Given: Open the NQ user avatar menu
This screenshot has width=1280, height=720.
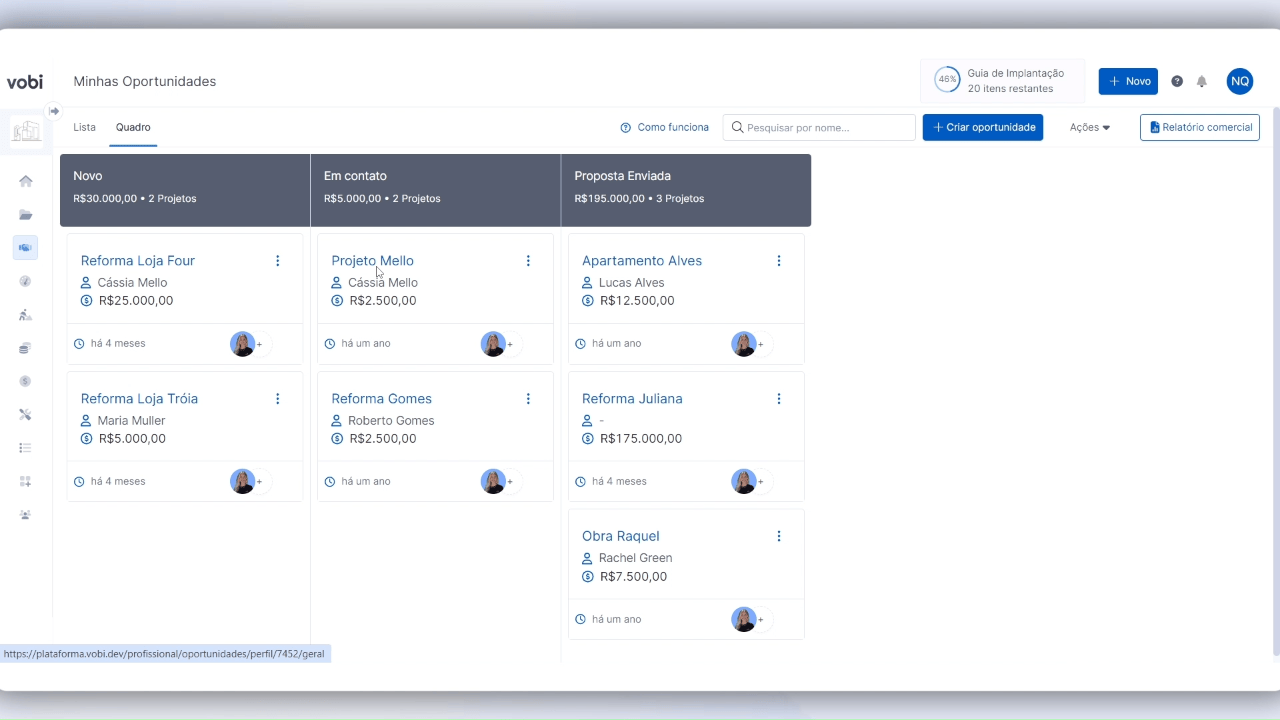Looking at the screenshot, I should (1240, 82).
